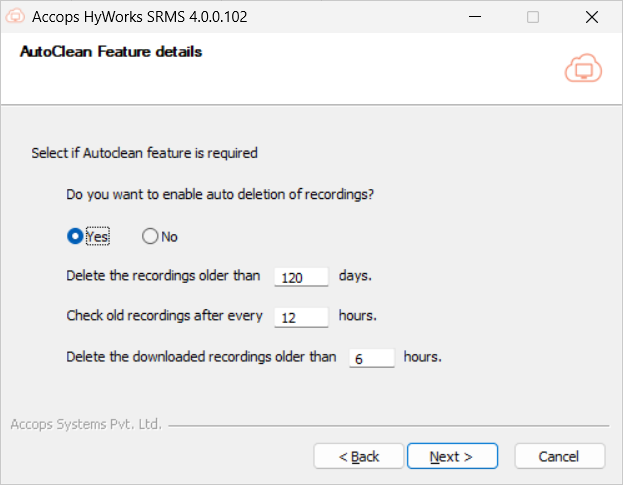The height and width of the screenshot is (485, 623).
Task: Click the recordings older than days field
Action: tap(301, 277)
